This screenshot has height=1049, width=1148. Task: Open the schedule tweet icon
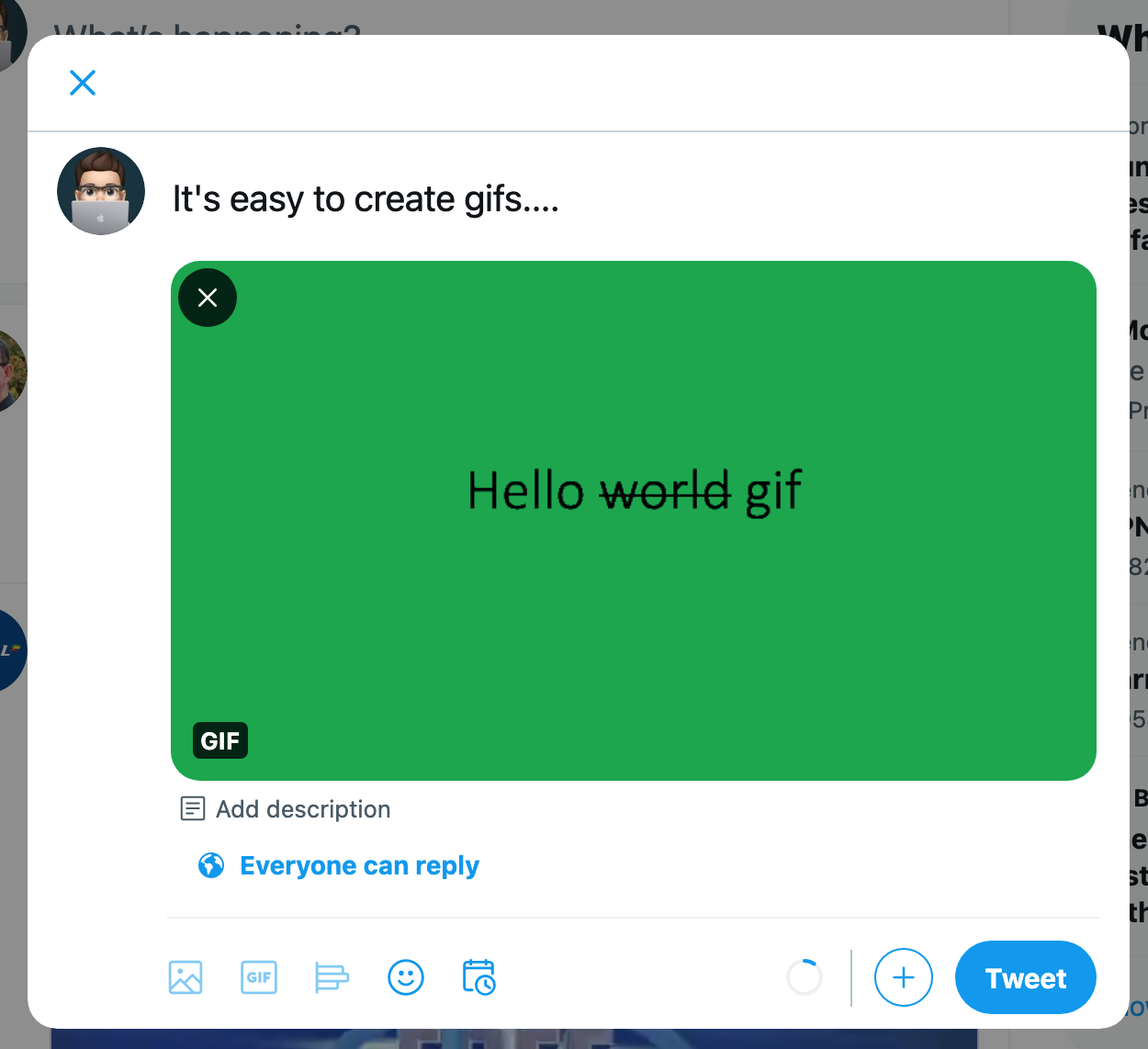478,977
